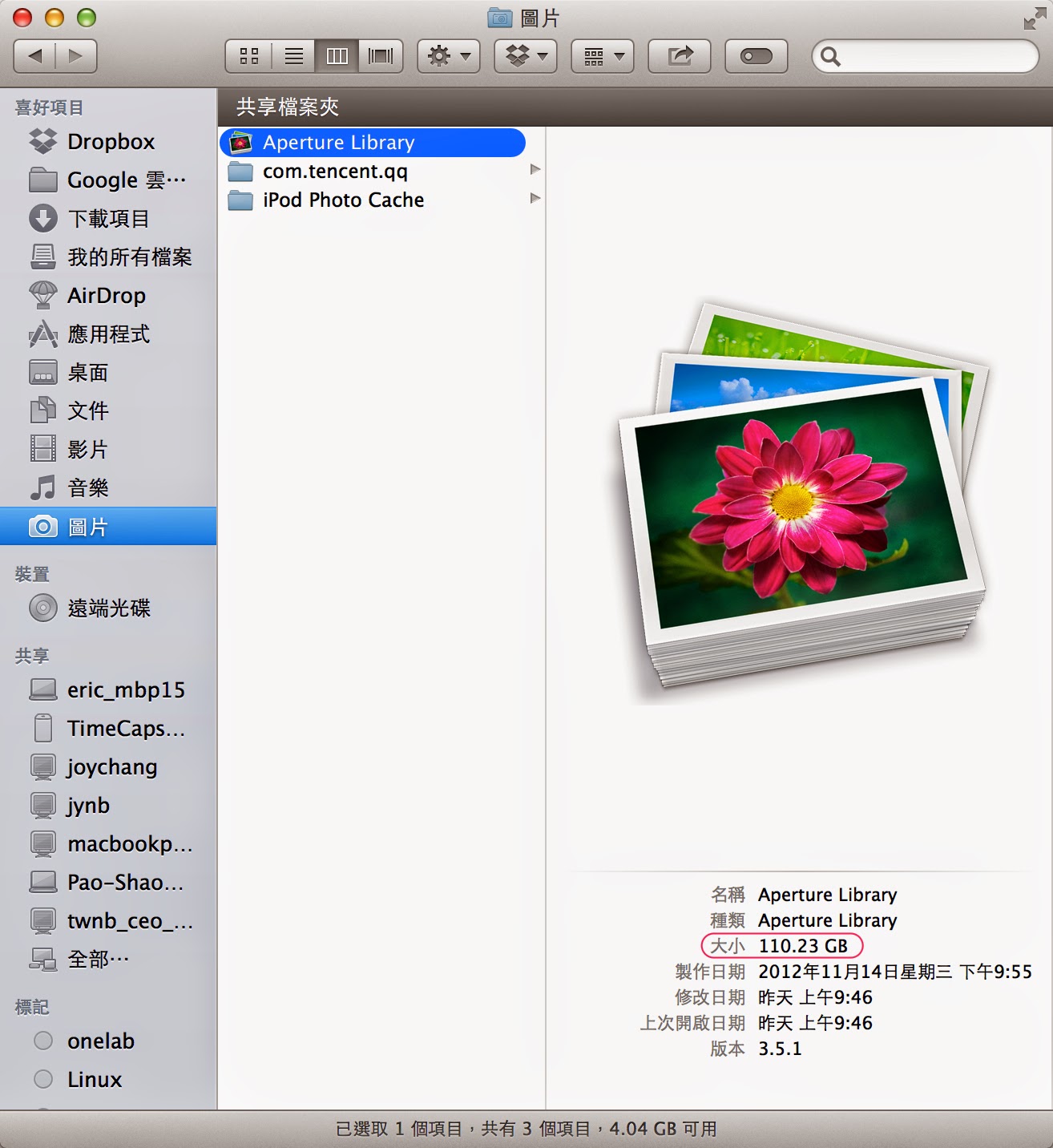Select 圖片 in the sidebar
This screenshot has width=1053, height=1148.
108,527
